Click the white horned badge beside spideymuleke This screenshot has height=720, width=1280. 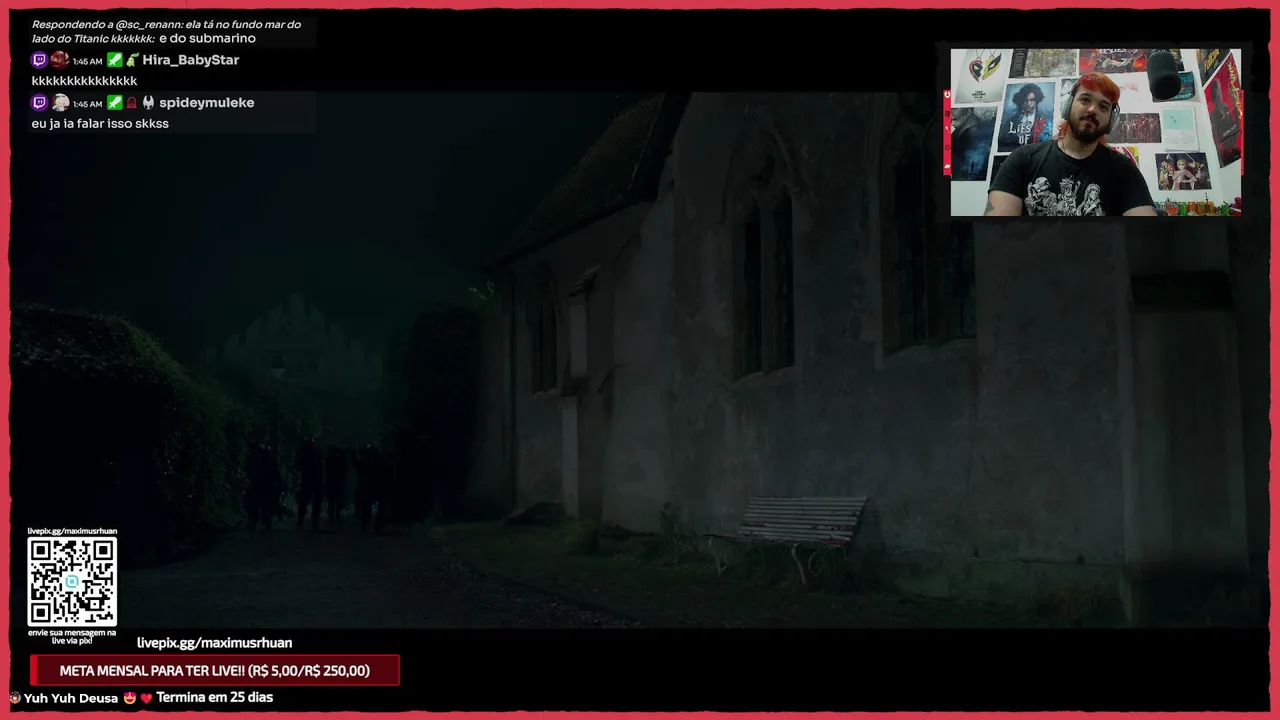tap(148, 102)
